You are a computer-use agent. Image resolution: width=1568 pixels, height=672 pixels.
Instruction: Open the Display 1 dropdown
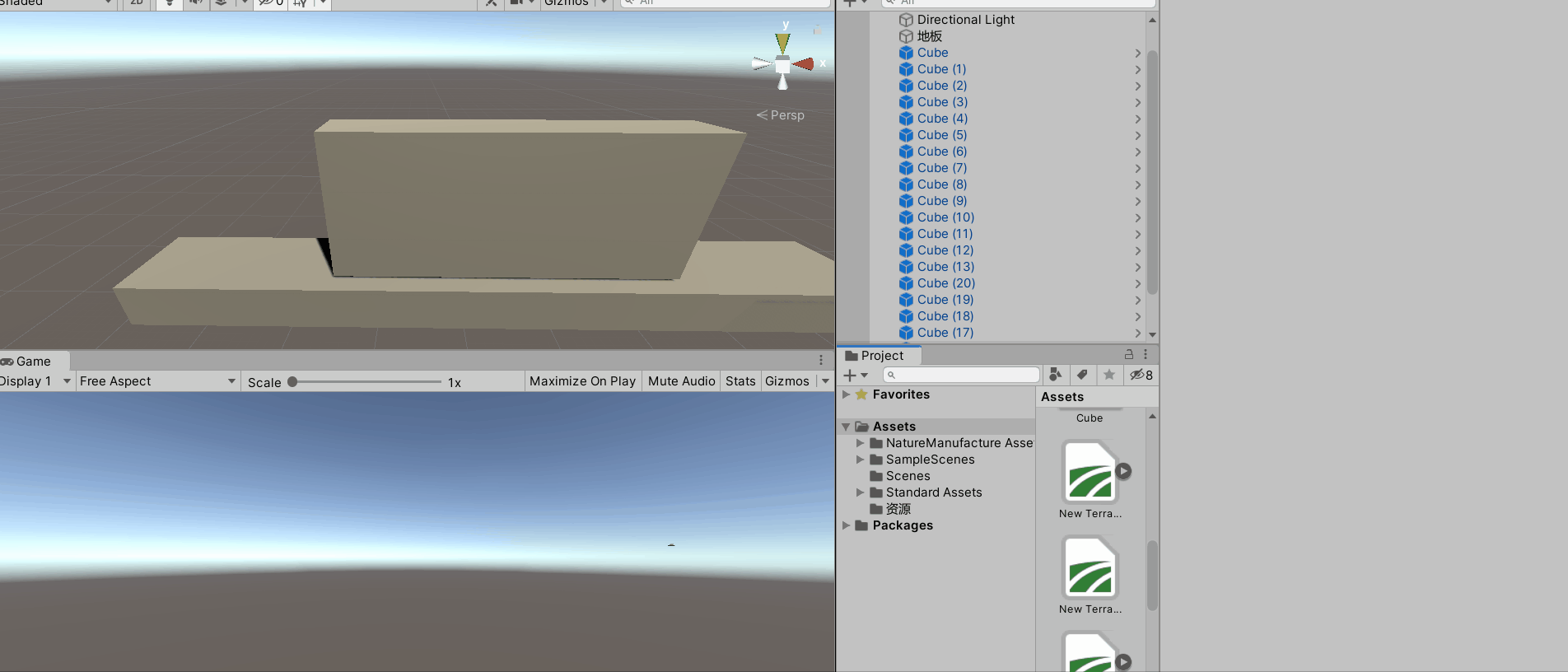coord(35,381)
